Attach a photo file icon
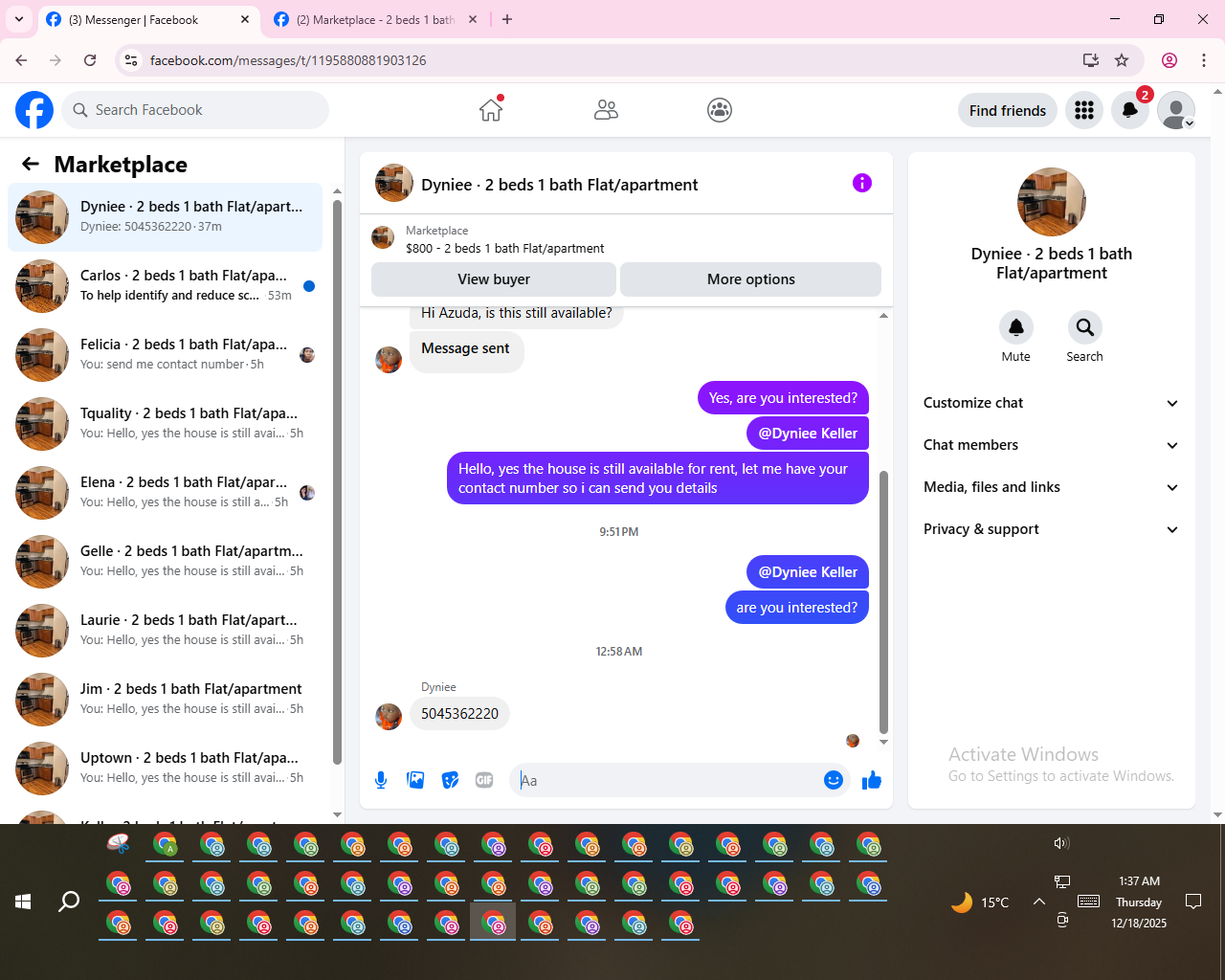The height and width of the screenshot is (980, 1225). (415, 780)
